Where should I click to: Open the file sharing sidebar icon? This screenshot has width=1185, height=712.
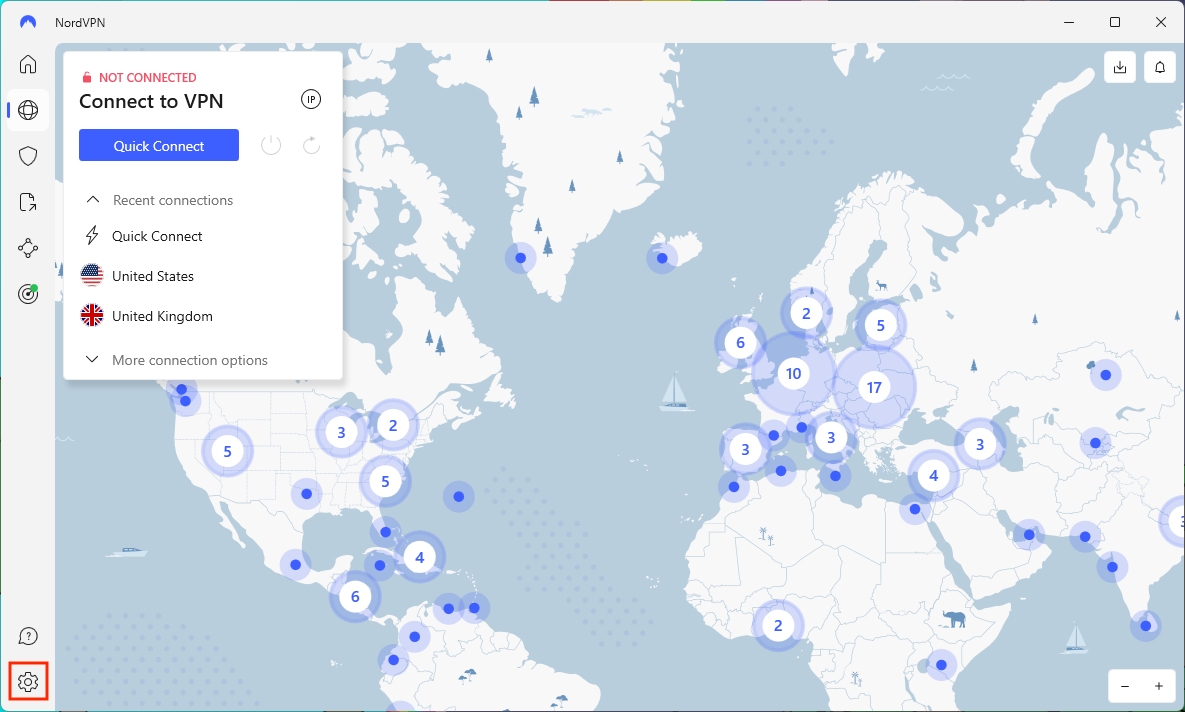28,203
